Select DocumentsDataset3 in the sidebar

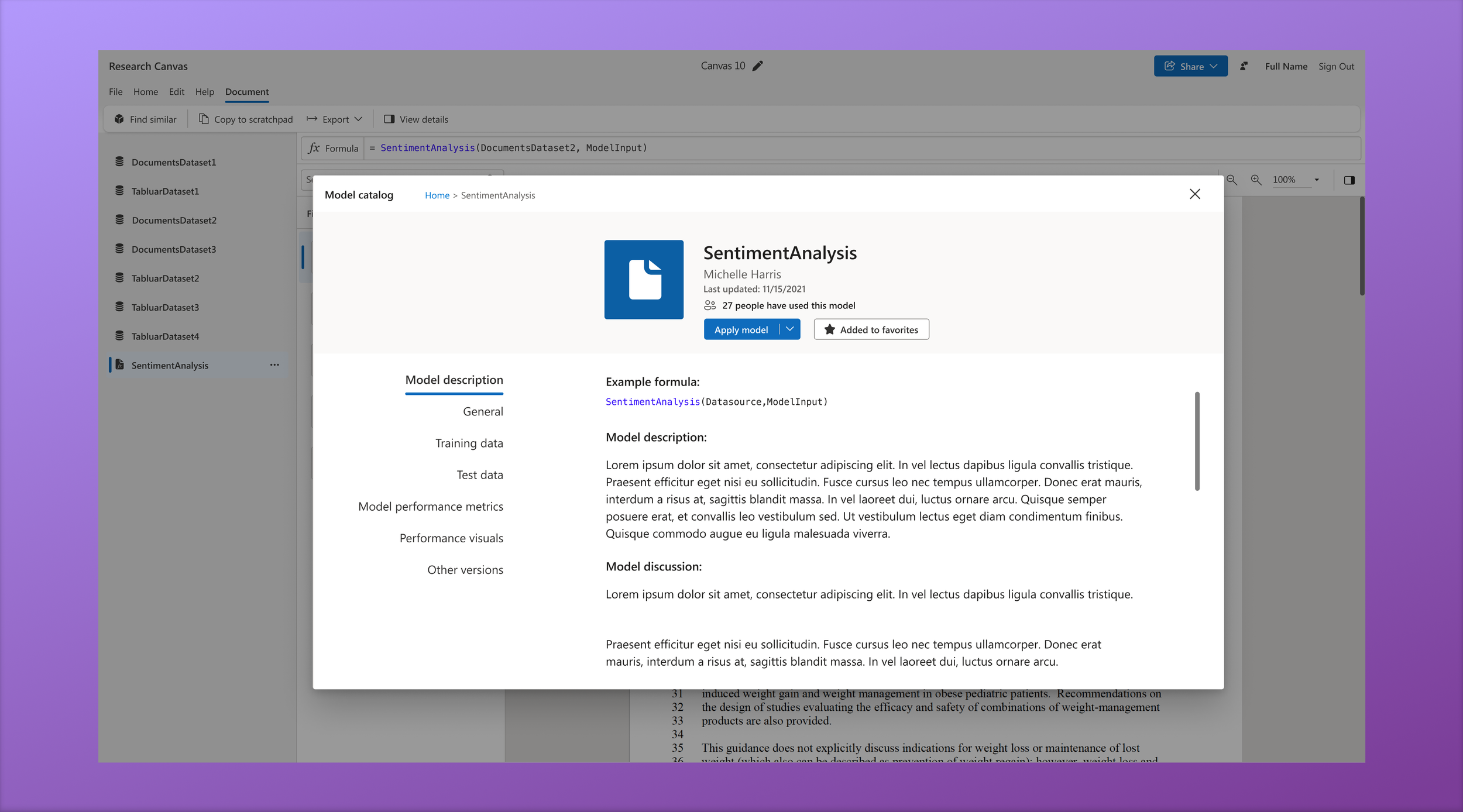tap(173, 249)
